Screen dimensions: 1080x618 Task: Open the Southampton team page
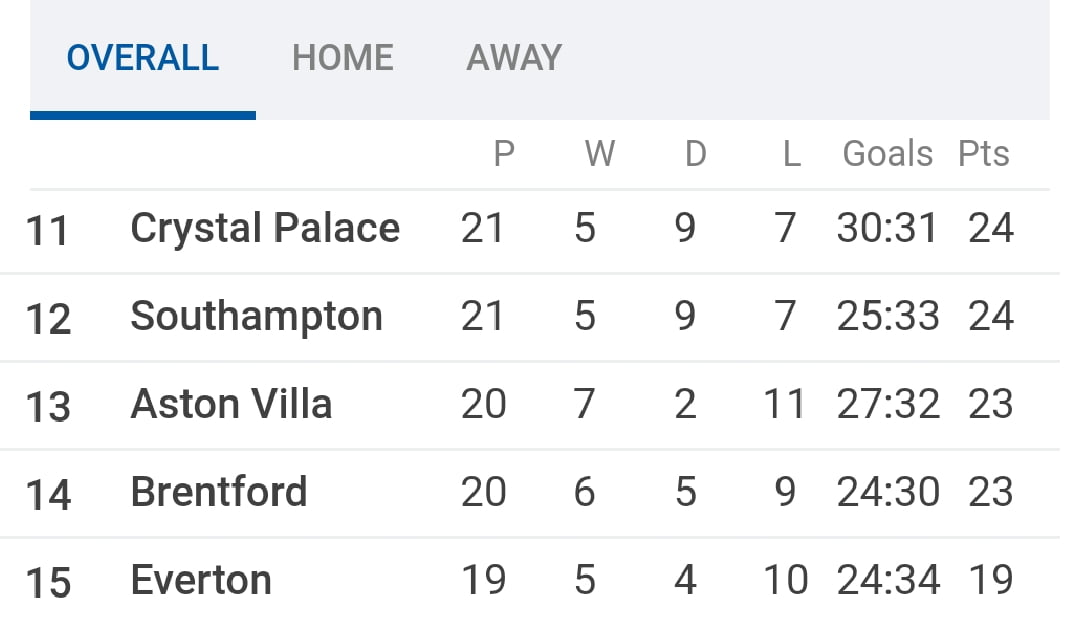[256, 317]
